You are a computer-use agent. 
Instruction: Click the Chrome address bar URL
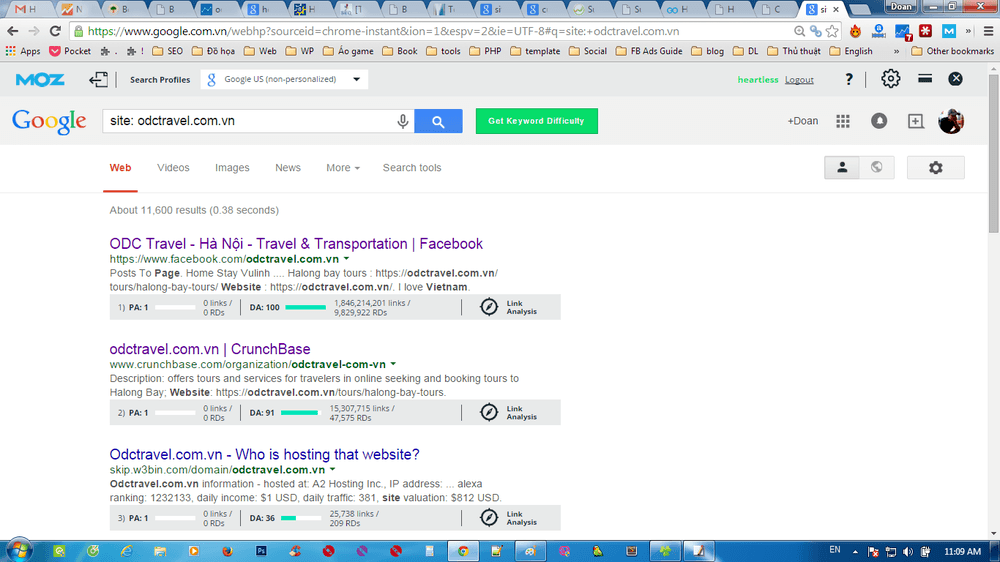click(x=383, y=31)
